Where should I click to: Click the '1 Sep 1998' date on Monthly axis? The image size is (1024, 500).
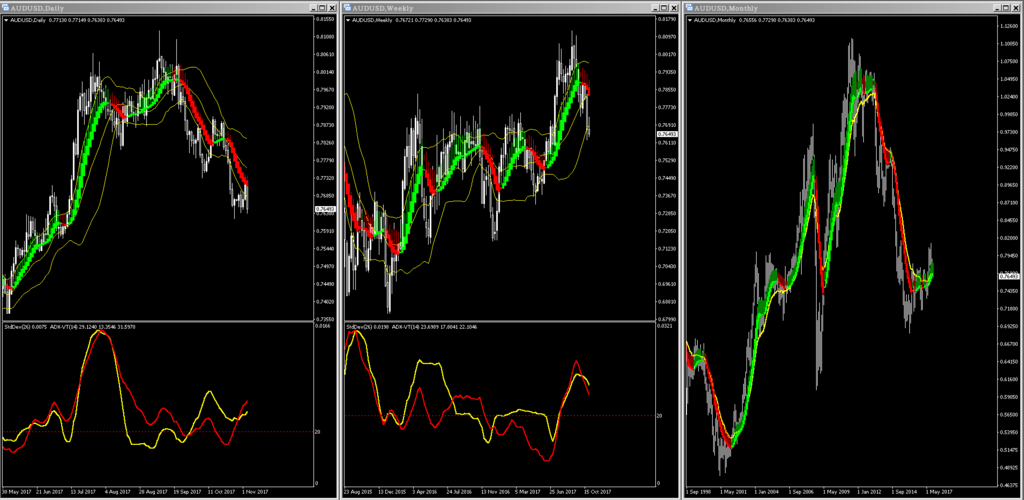tap(699, 492)
